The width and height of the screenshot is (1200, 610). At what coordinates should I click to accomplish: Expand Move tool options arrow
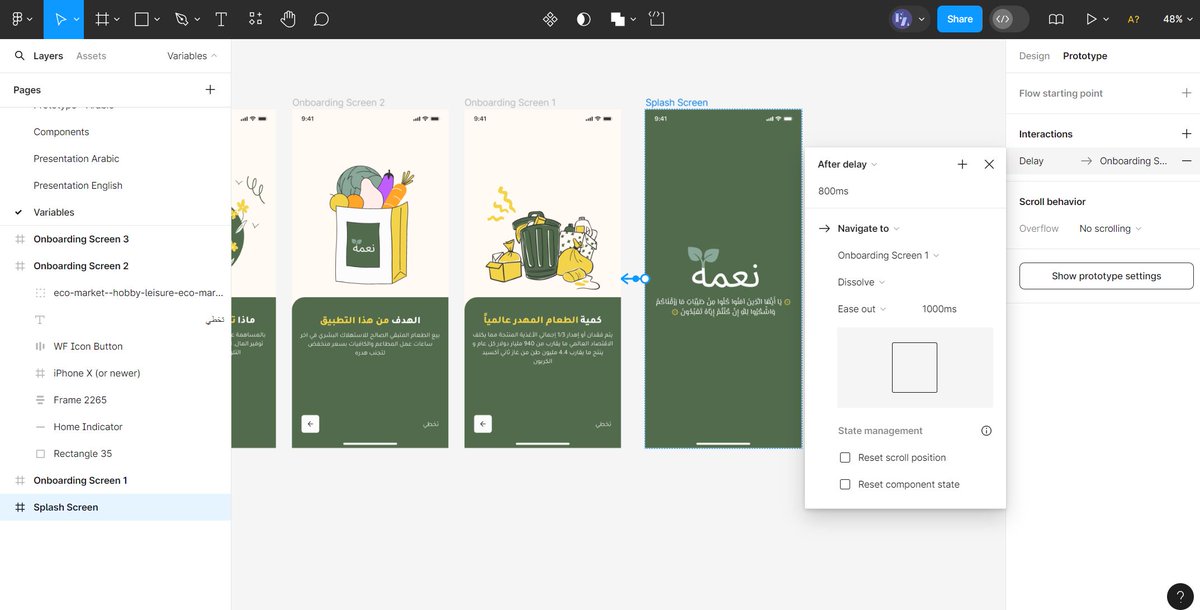click(x=77, y=19)
